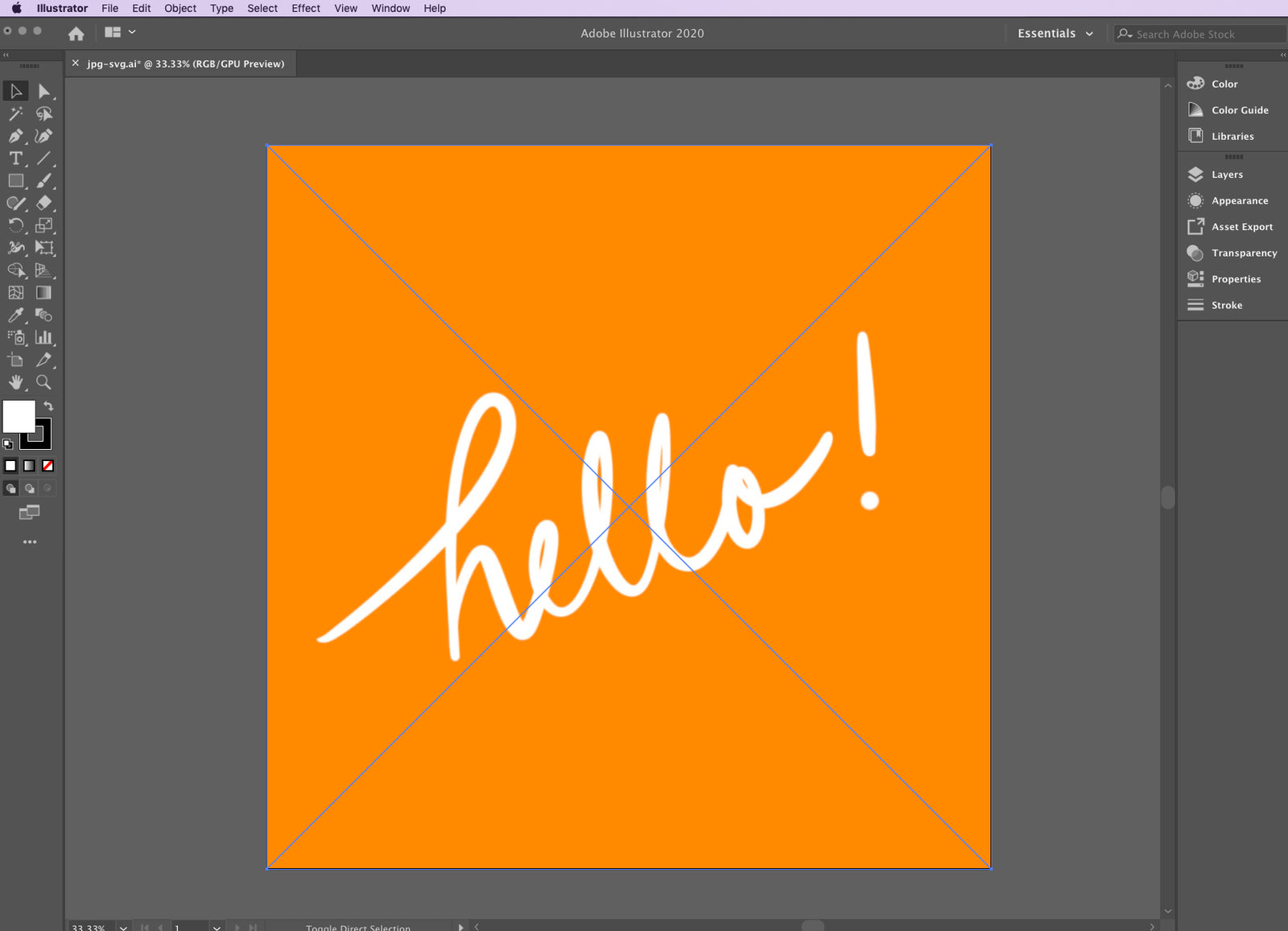Click the Search Adobe Stock field
1288x931 pixels.
[1199, 34]
